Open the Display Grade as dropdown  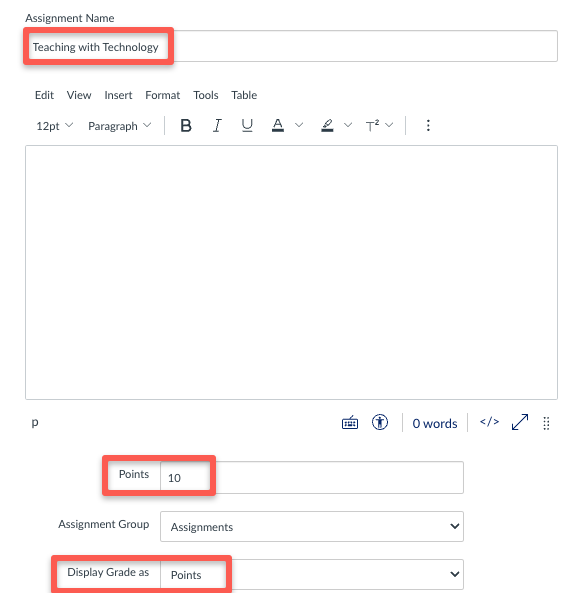(312, 574)
